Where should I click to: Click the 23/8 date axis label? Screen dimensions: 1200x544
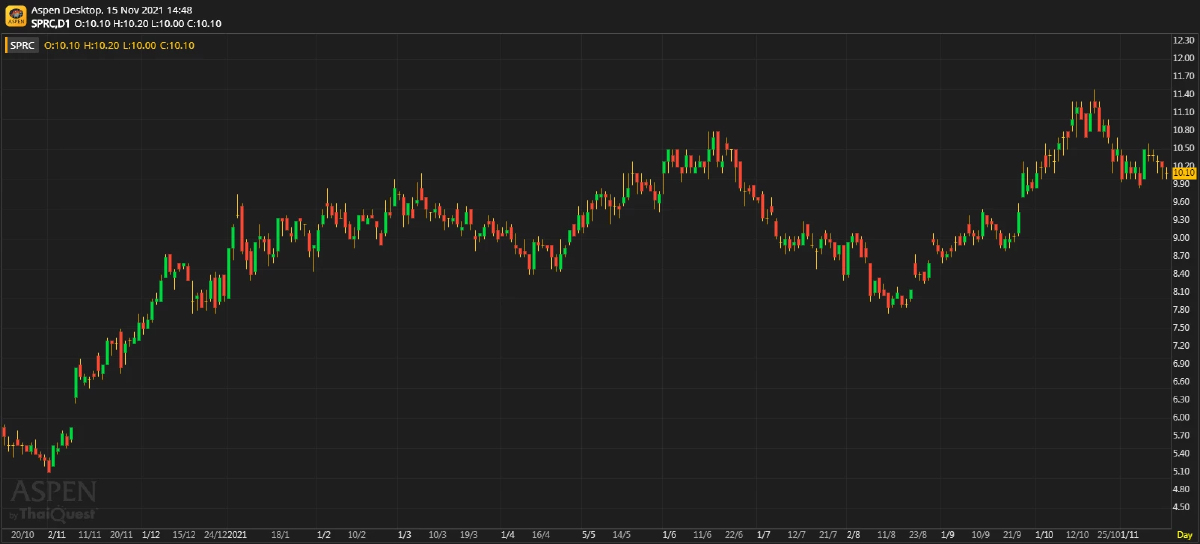click(919, 536)
